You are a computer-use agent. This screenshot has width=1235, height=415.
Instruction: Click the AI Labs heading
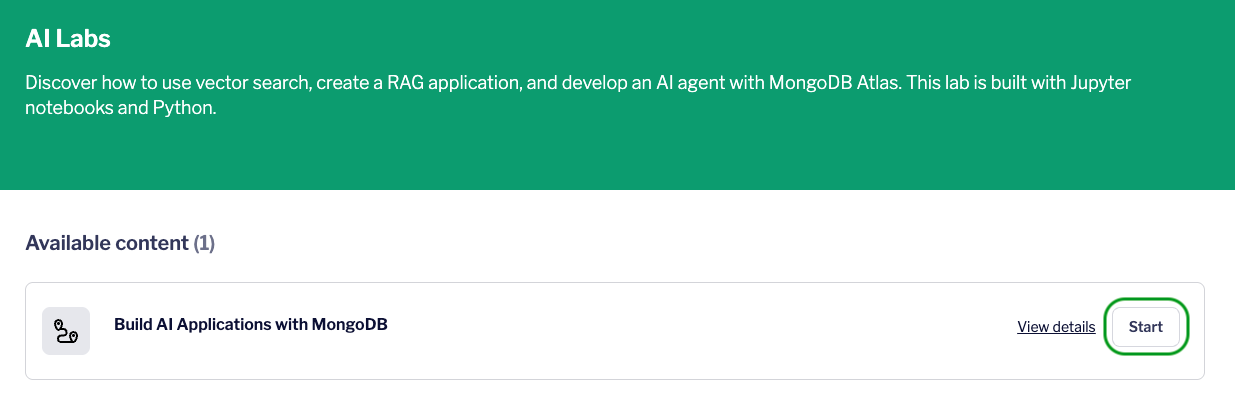(x=67, y=39)
